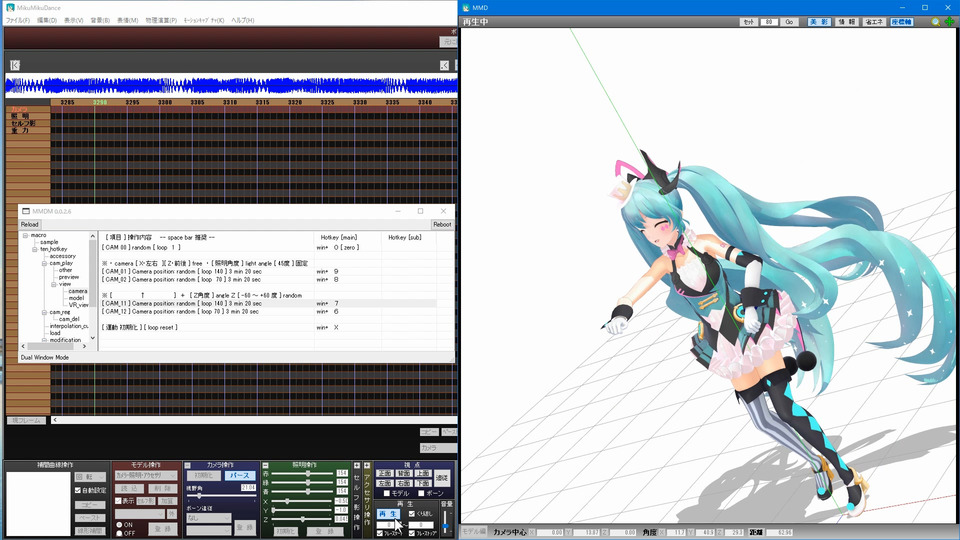Open the ファイル(F) menu
The height and width of the screenshot is (540, 960).
click(x=18, y=20)
